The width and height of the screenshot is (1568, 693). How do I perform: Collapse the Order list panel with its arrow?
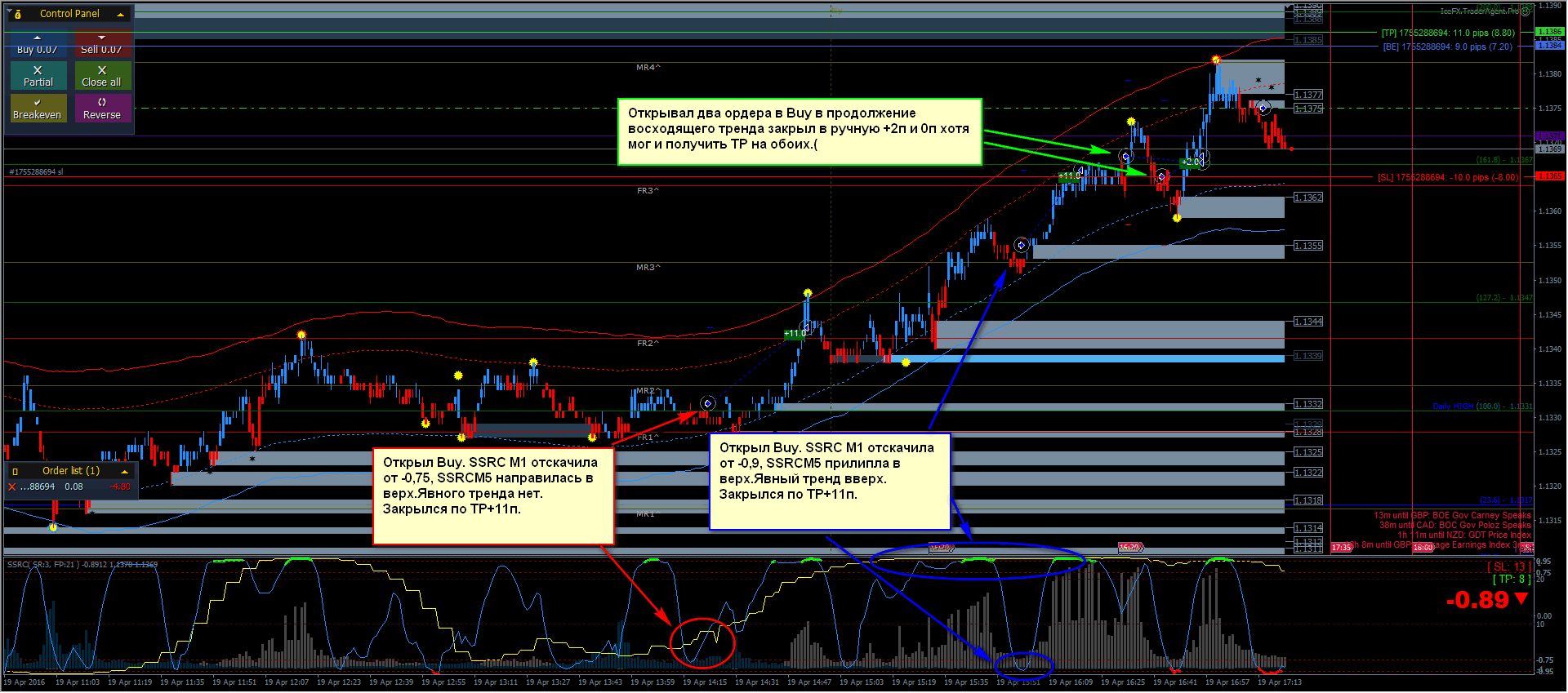point(124,471)
